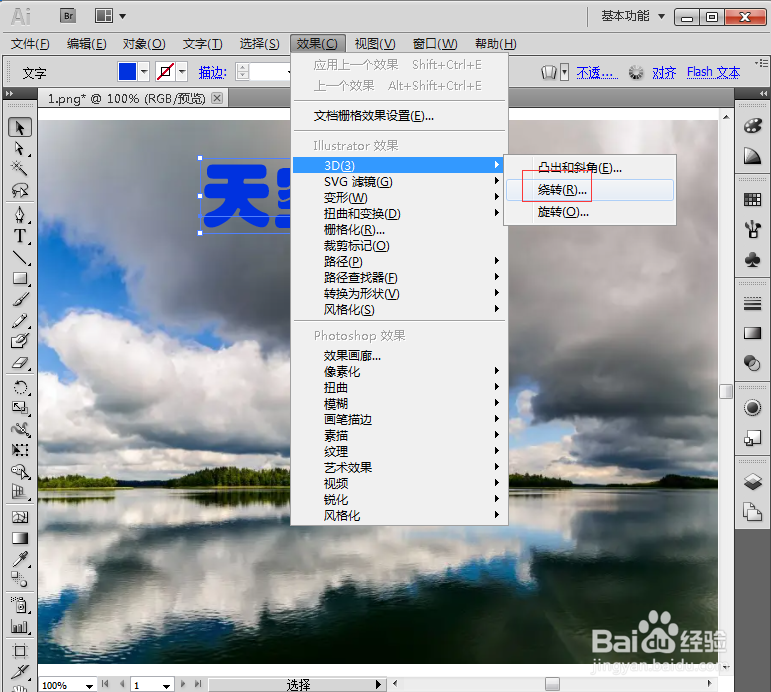Select the Eyedropper tool

[20, 559]
